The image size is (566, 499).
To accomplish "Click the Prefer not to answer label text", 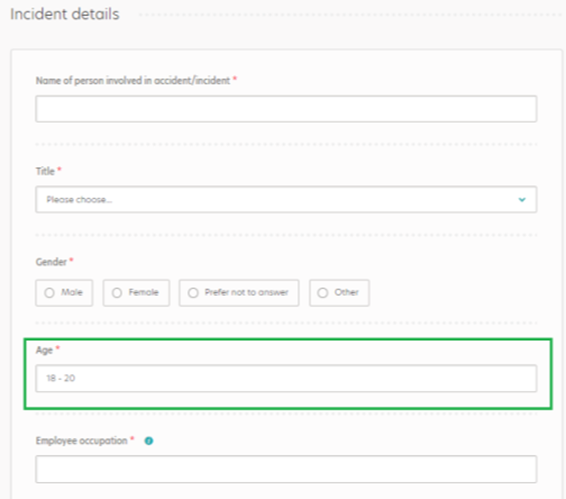I will (247, 292).
